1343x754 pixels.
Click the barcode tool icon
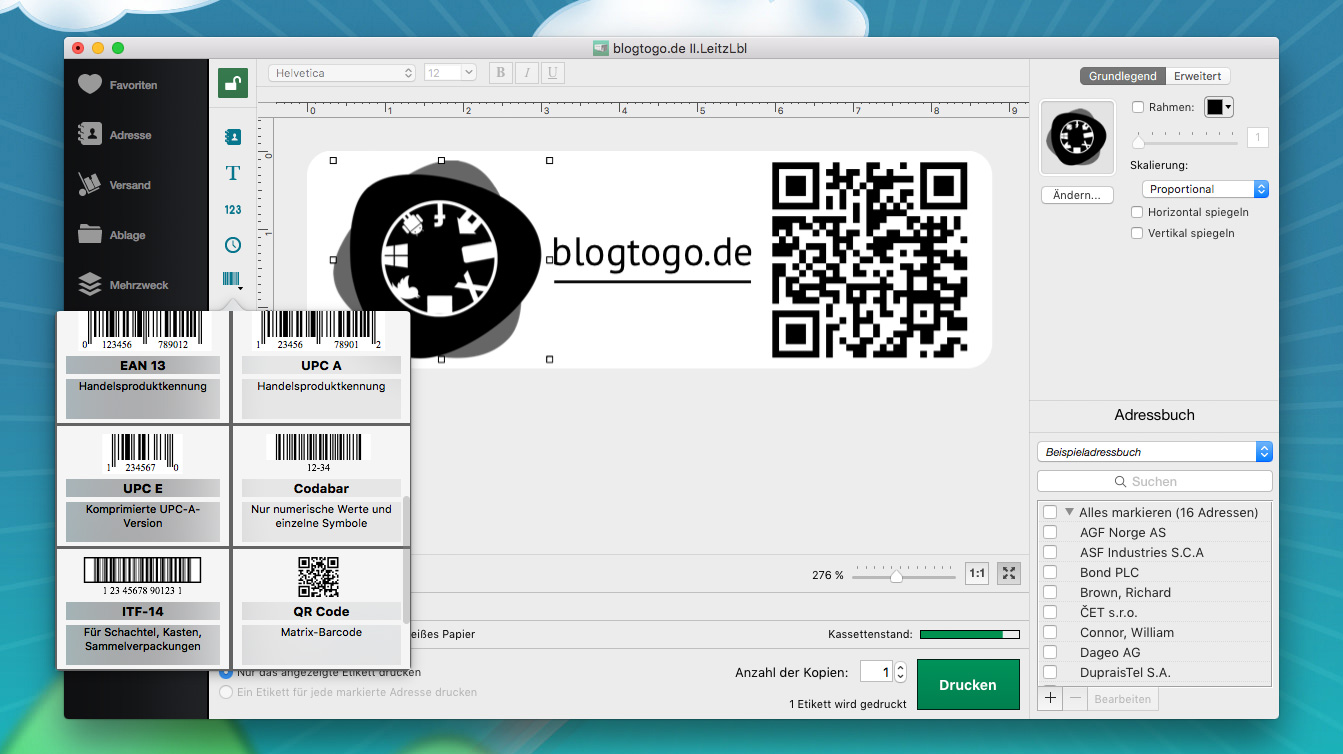click(x=232, y=280)
